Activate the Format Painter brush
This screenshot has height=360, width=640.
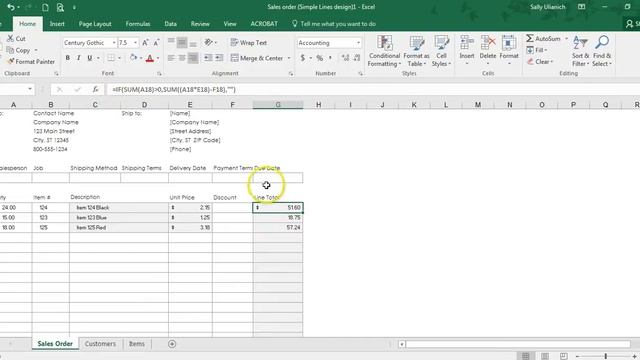pos(10,62)
